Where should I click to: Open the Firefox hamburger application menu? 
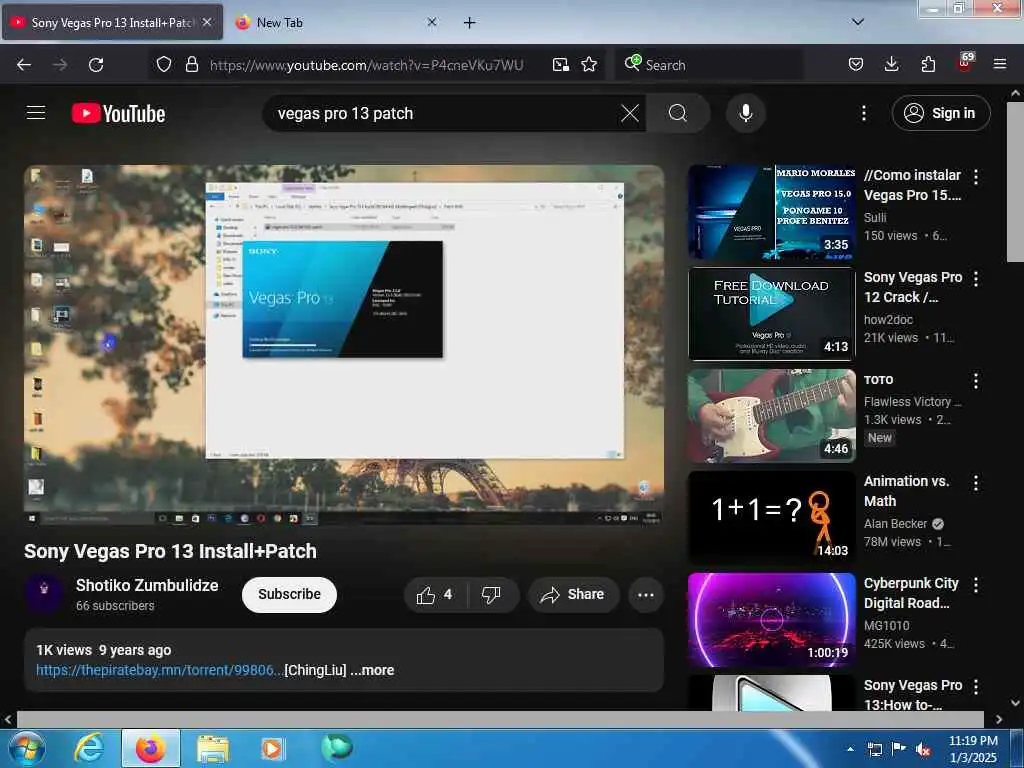pyautogui.click(x=1000, y=64)
